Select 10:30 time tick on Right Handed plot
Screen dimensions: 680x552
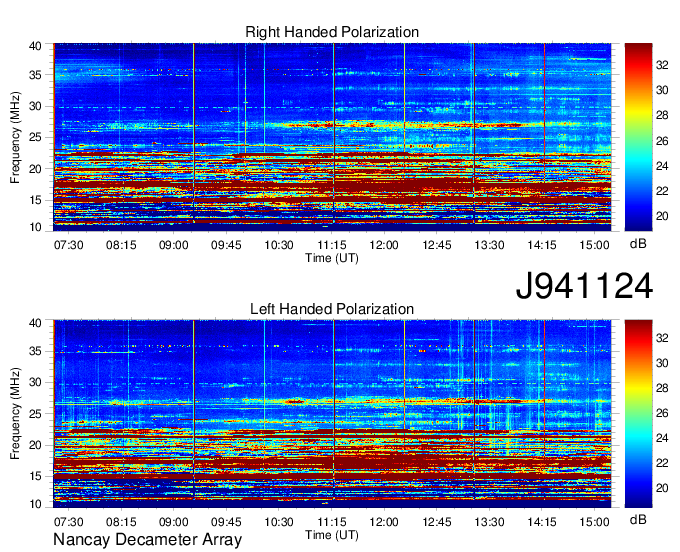[x=279, y=245]
